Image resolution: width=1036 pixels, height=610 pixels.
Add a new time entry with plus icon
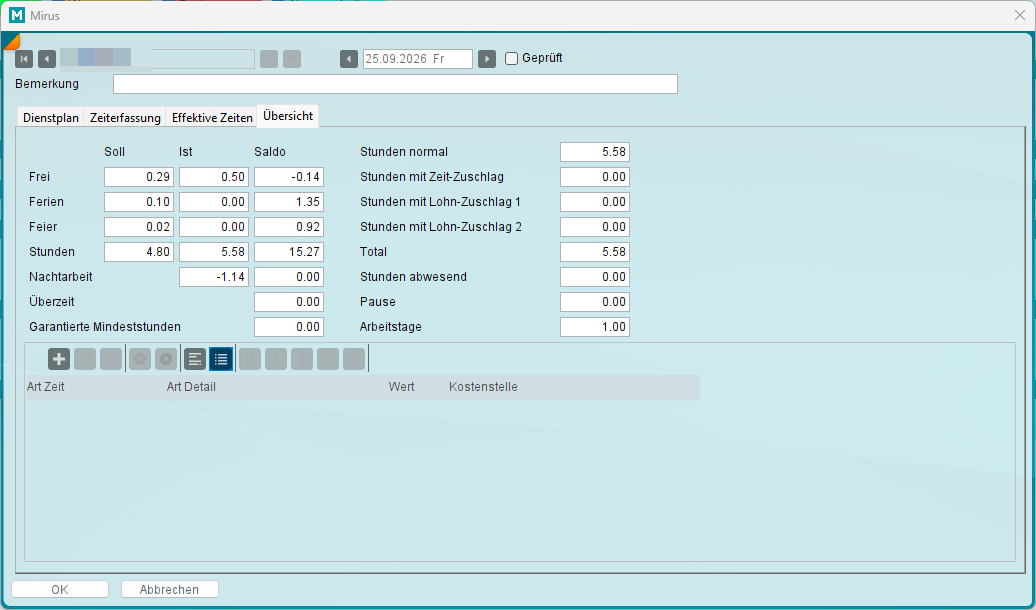(59, 359)
